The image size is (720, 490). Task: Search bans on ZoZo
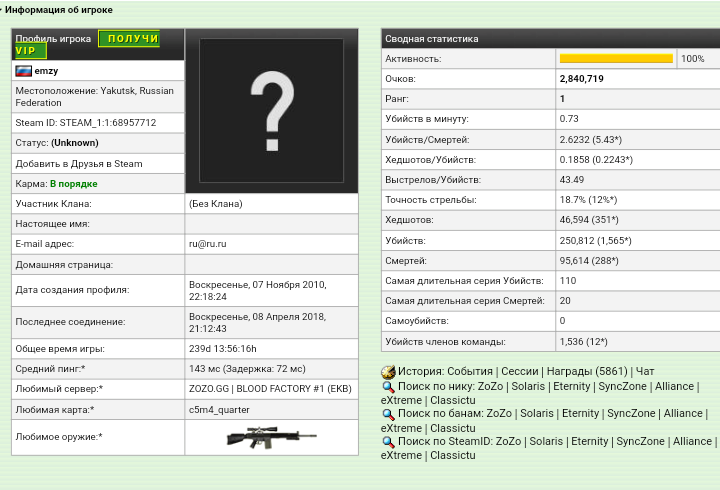point(499,413)
